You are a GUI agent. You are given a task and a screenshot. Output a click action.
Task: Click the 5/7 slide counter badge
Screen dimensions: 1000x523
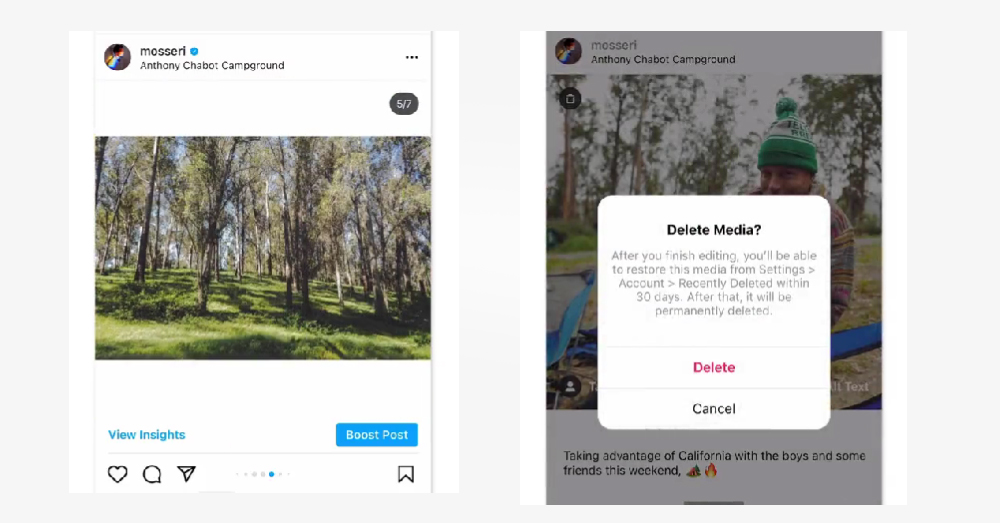pyautogui.click(x=404, y=104)
